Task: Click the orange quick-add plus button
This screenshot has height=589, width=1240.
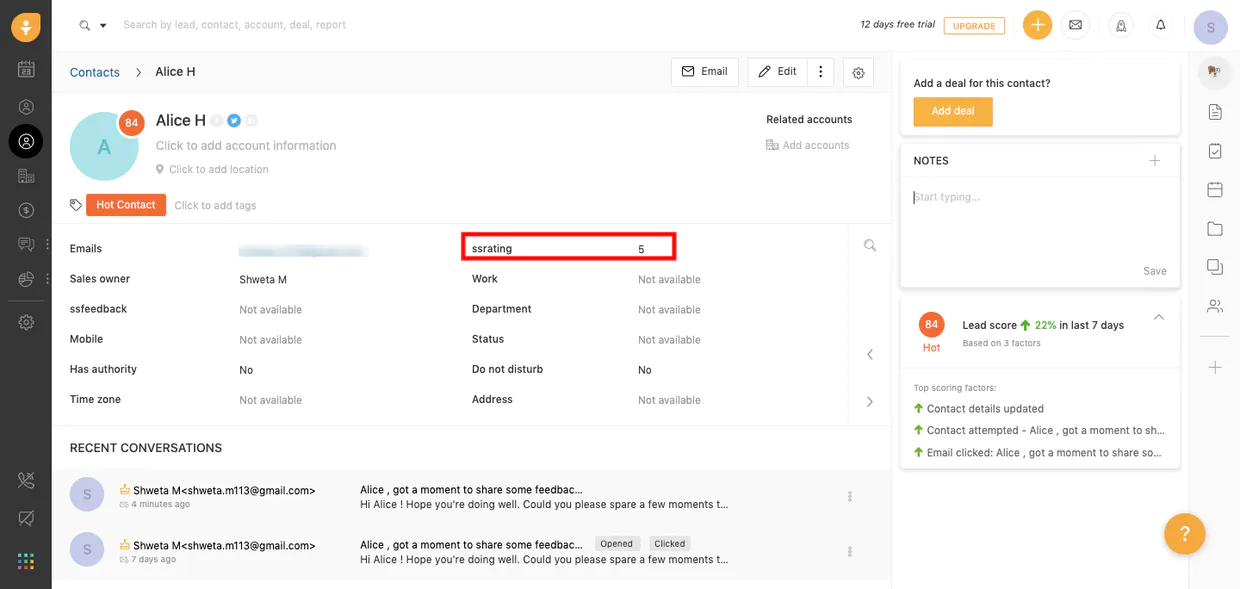Action: [x=1037, y=25]
